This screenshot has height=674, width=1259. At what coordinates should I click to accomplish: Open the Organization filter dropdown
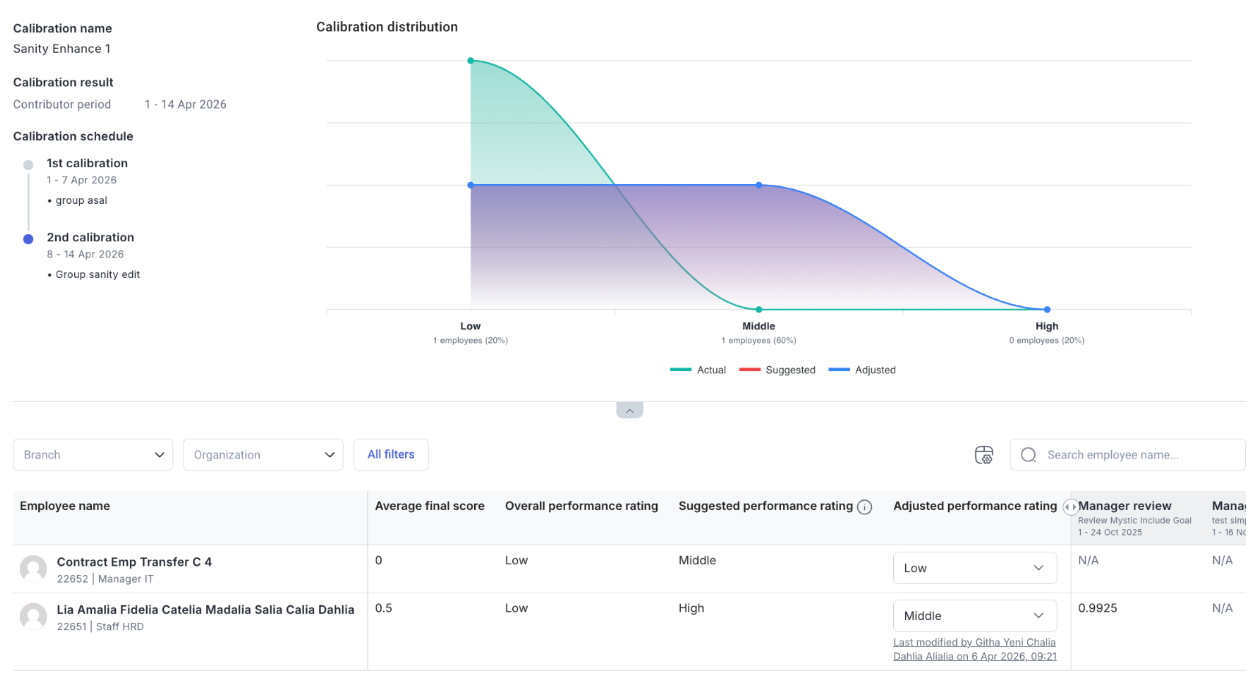[263, 455]
